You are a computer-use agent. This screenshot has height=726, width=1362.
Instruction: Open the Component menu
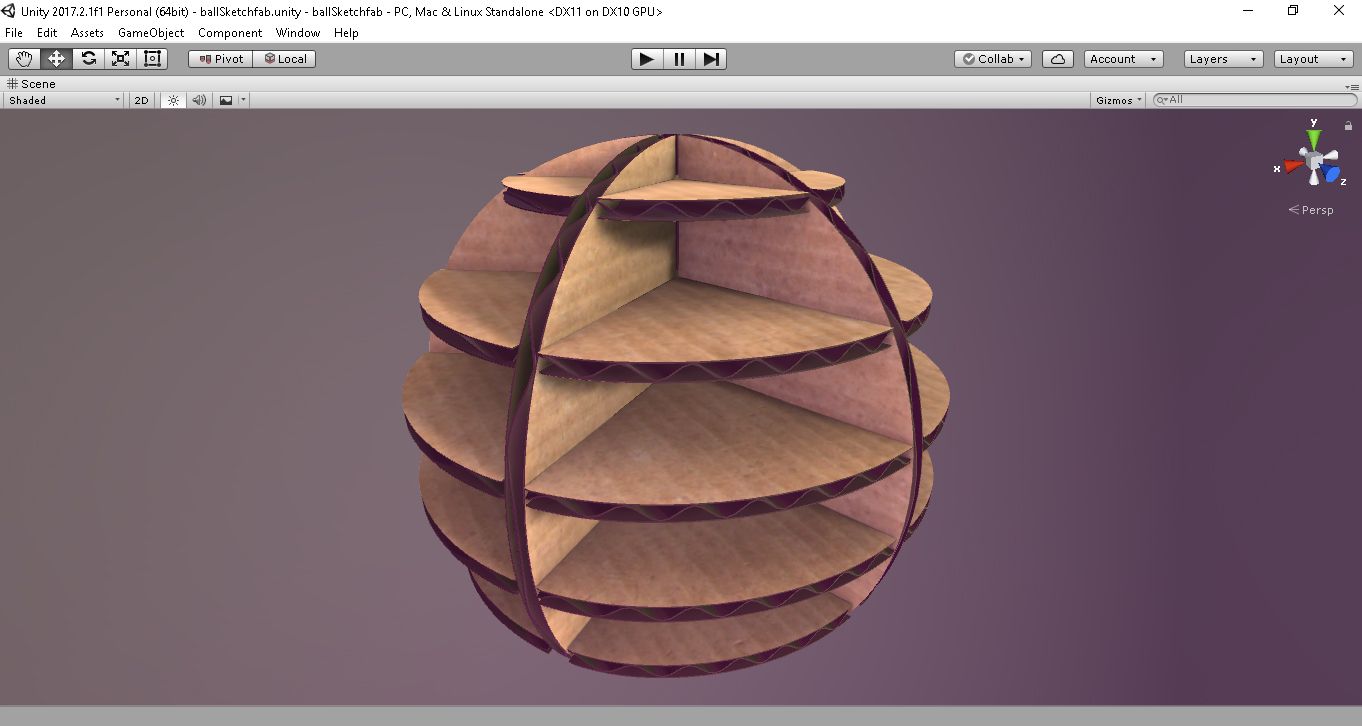(x=230, y=33)
